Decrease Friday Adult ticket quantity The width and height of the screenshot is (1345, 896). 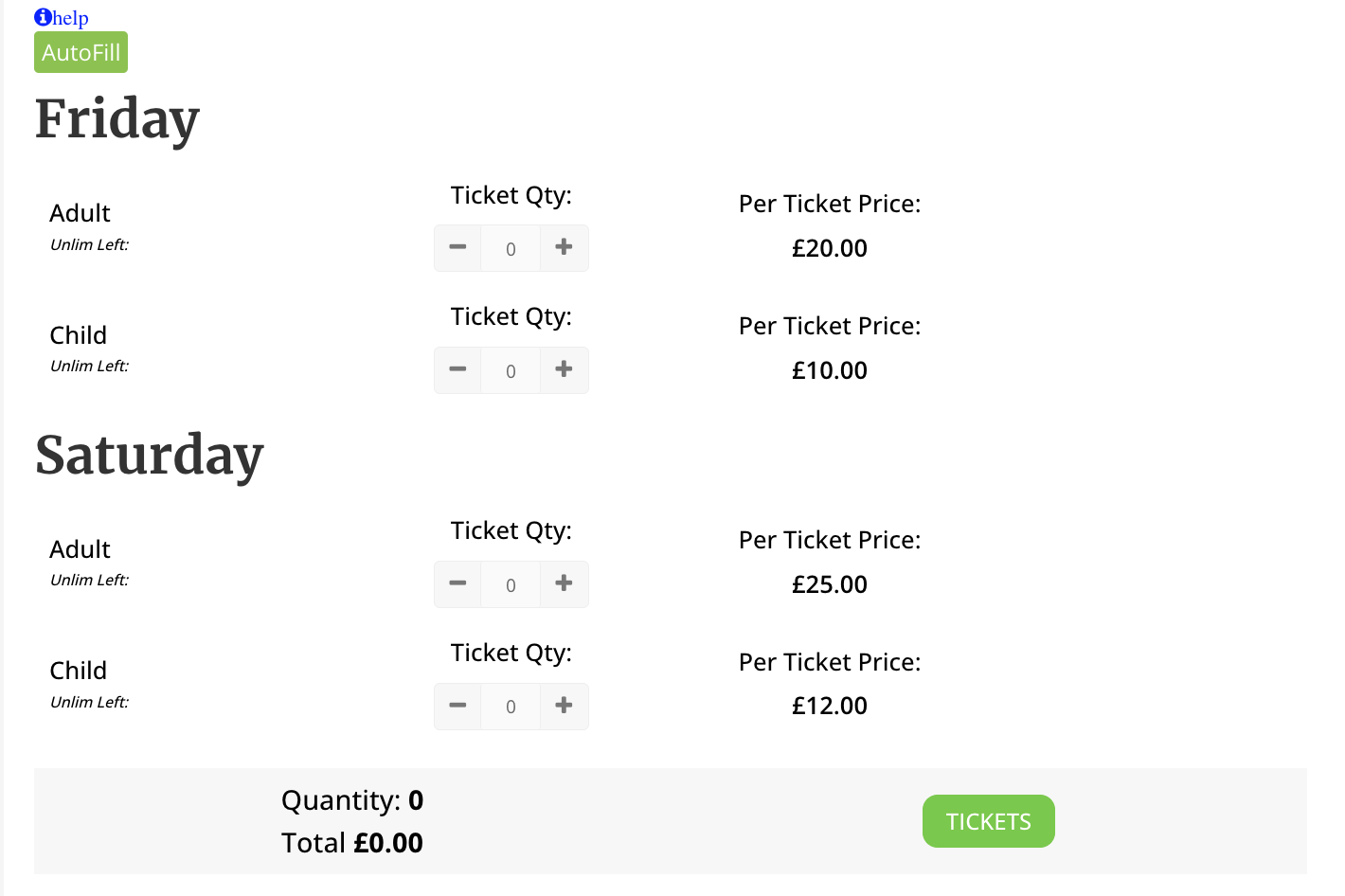pyautogui.click(x=457, y=247)
